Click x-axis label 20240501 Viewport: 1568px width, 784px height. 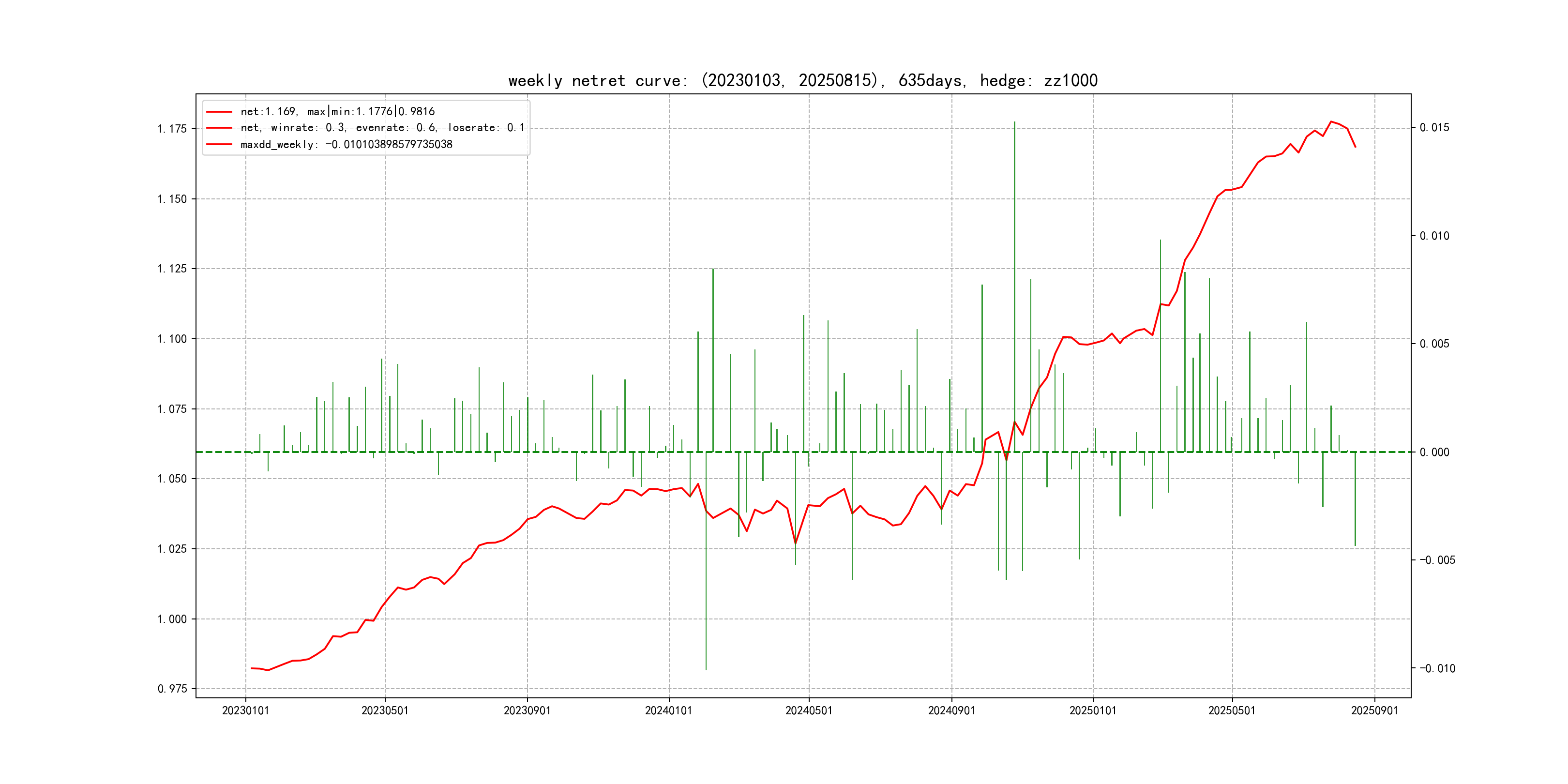[x=808, y=711]
